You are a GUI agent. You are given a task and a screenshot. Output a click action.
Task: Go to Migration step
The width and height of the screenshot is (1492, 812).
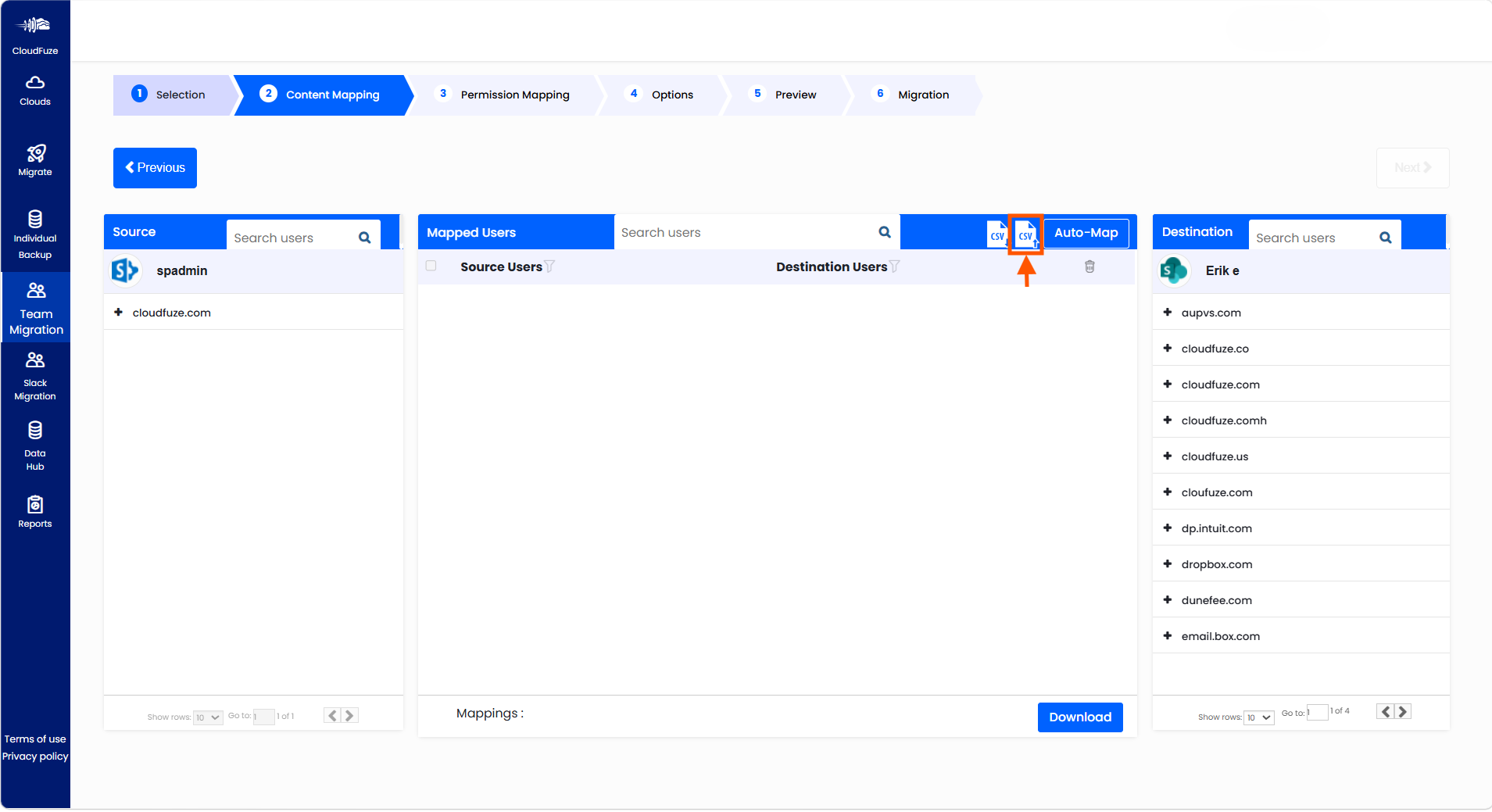tap(913, 95)
